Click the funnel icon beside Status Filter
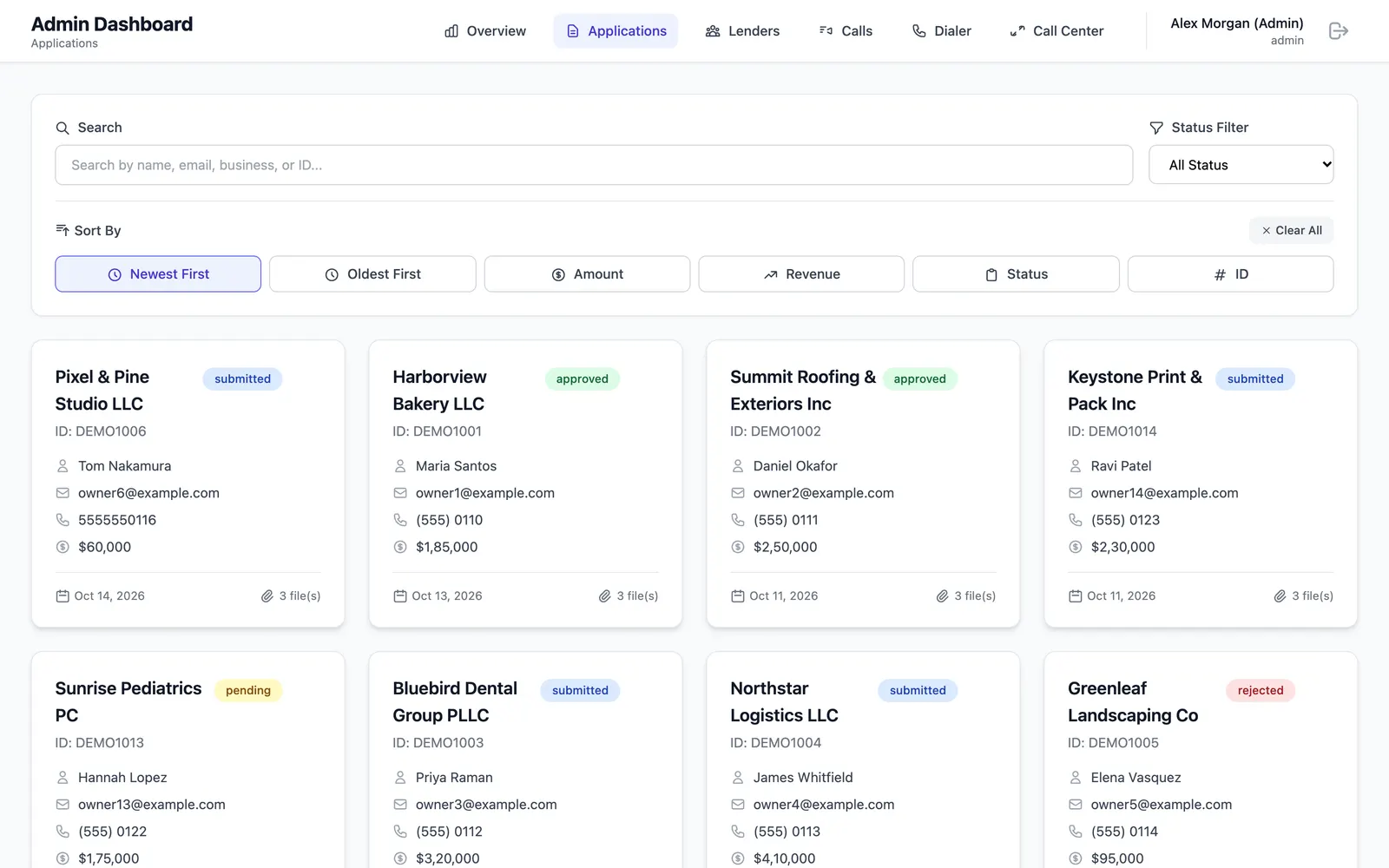The height and width of the screenshot is (868, 1389). (1156, 128)
